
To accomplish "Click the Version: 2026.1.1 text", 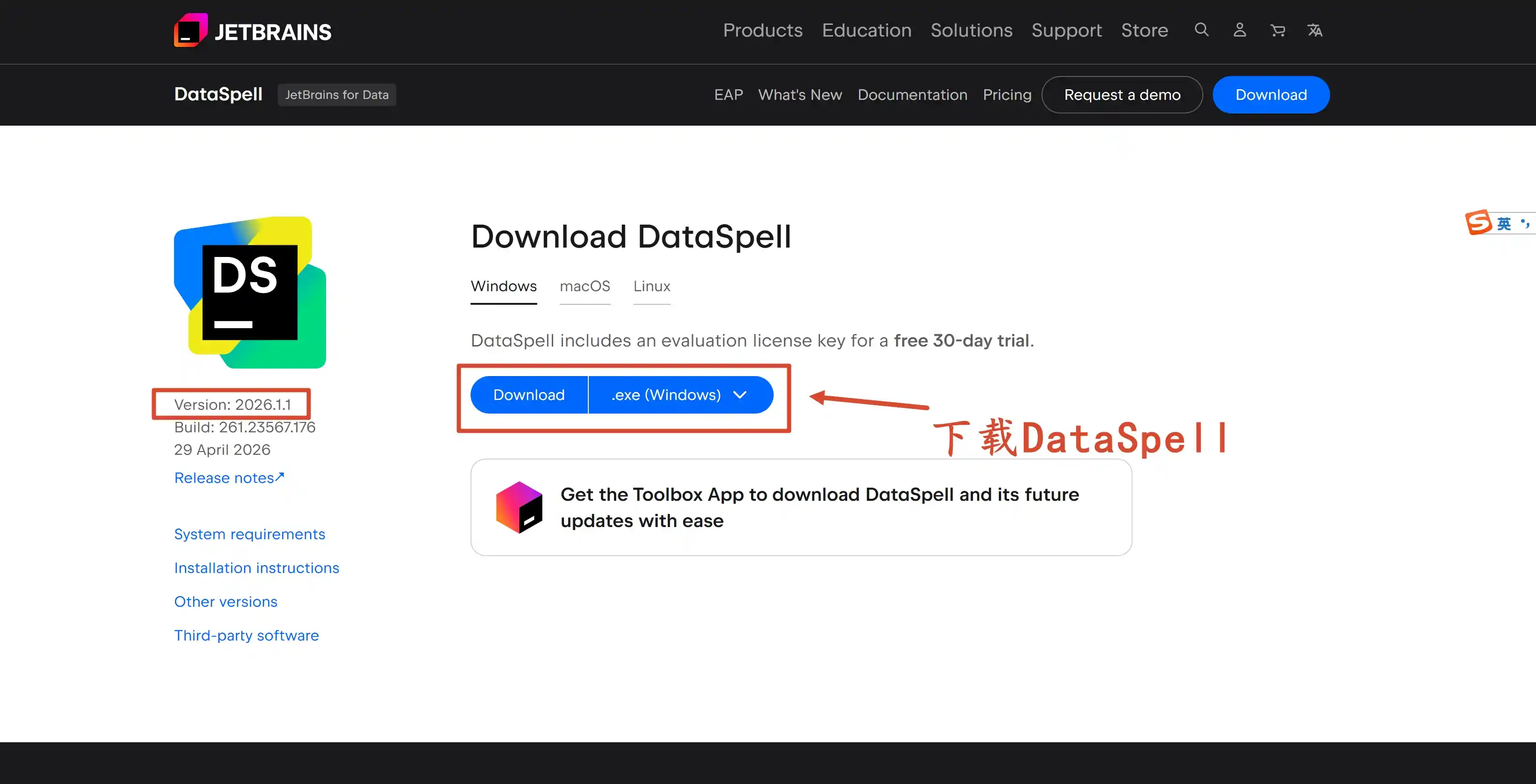I will (x=232, y=405).
